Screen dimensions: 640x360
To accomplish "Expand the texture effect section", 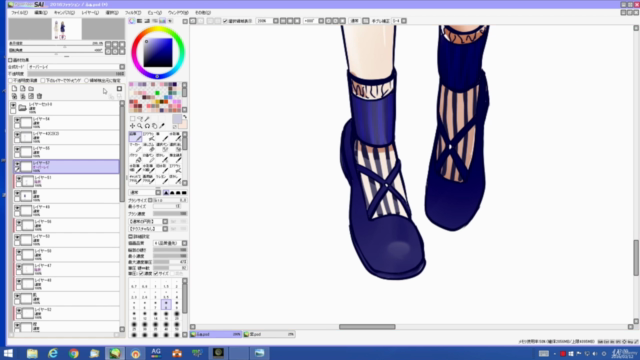I will point(10,60).
